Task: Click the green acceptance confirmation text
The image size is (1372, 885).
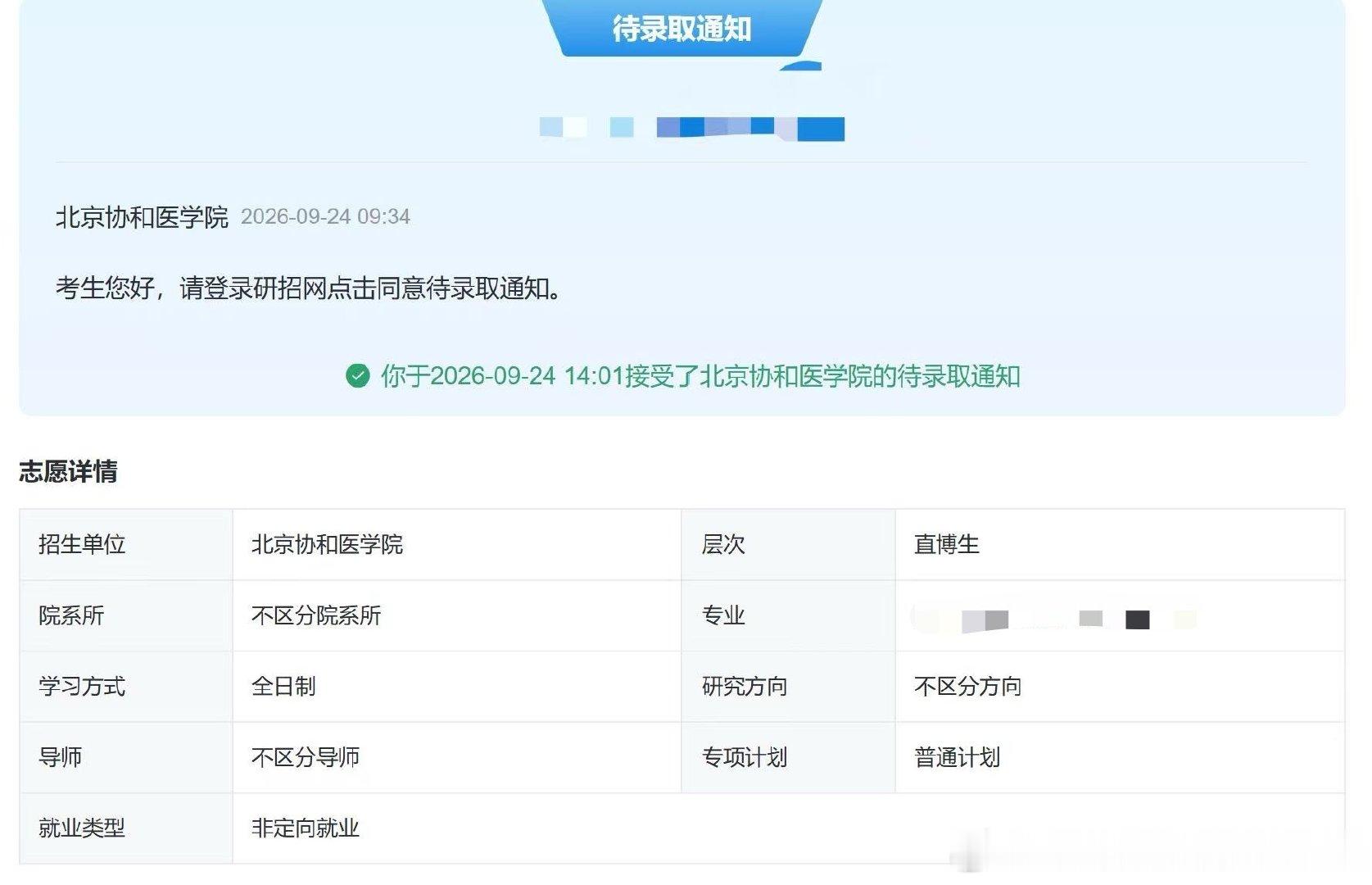Action: [x=700, y=376]
